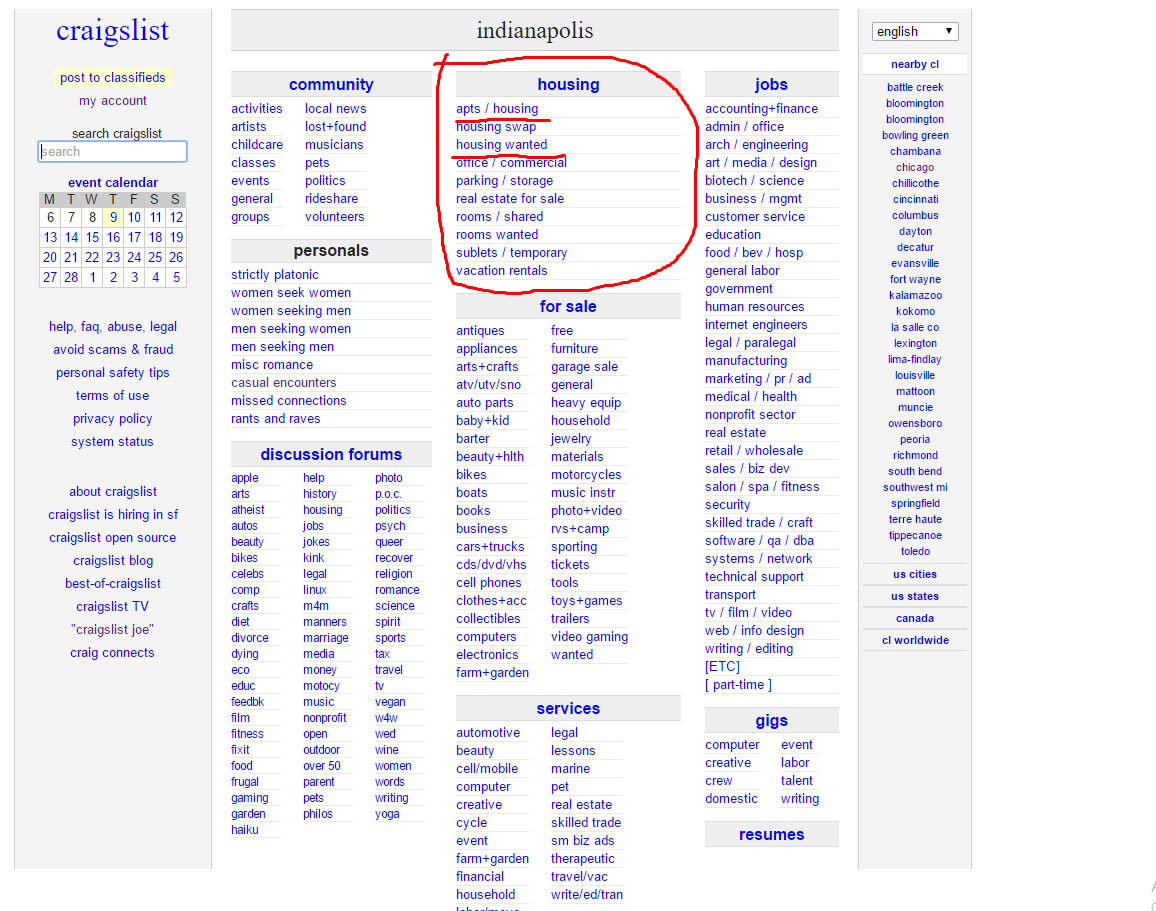Open apts / housing listings
1156x911 pixels.
[x=497, y=108]
